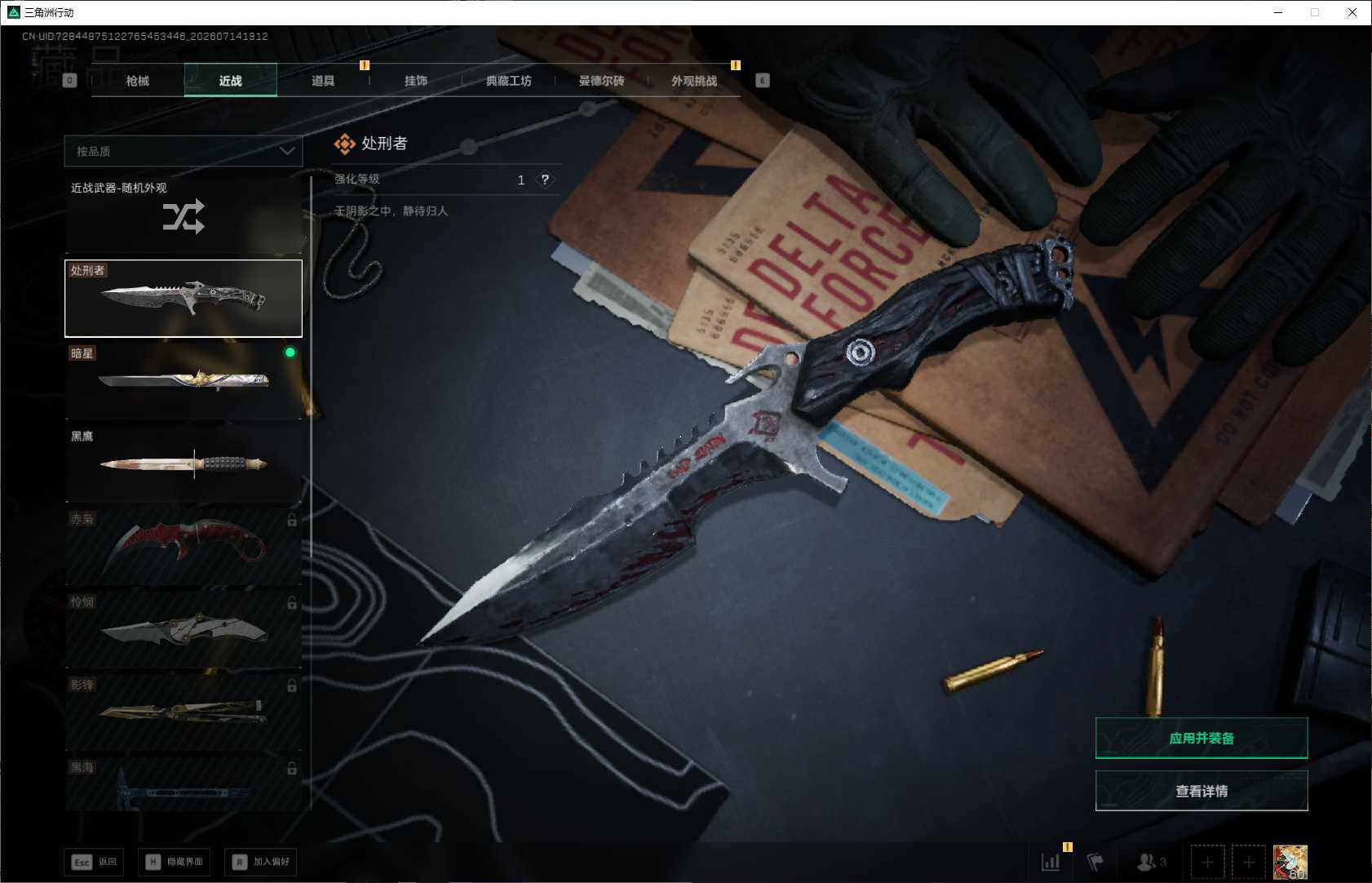Click the 查看详情 button

(1202, 791)
